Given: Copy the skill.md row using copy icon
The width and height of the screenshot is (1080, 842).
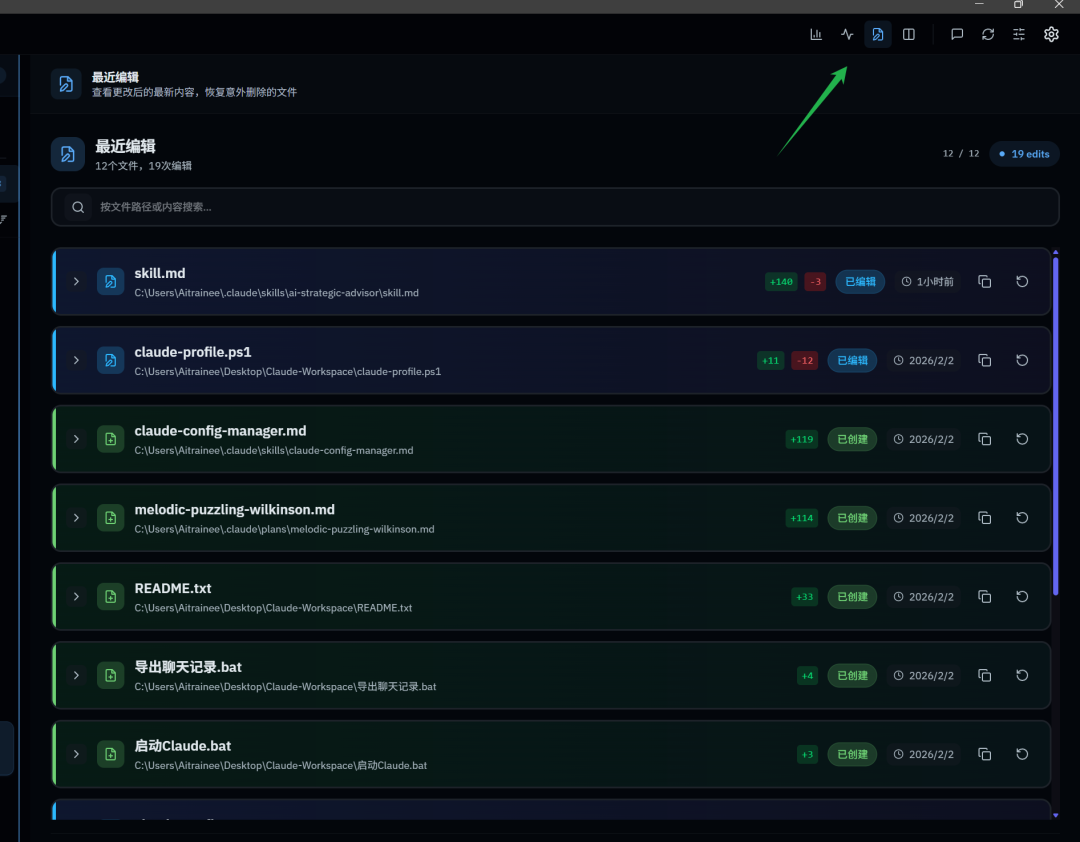Looking at the screenshot, I should (x=985, y=282).
